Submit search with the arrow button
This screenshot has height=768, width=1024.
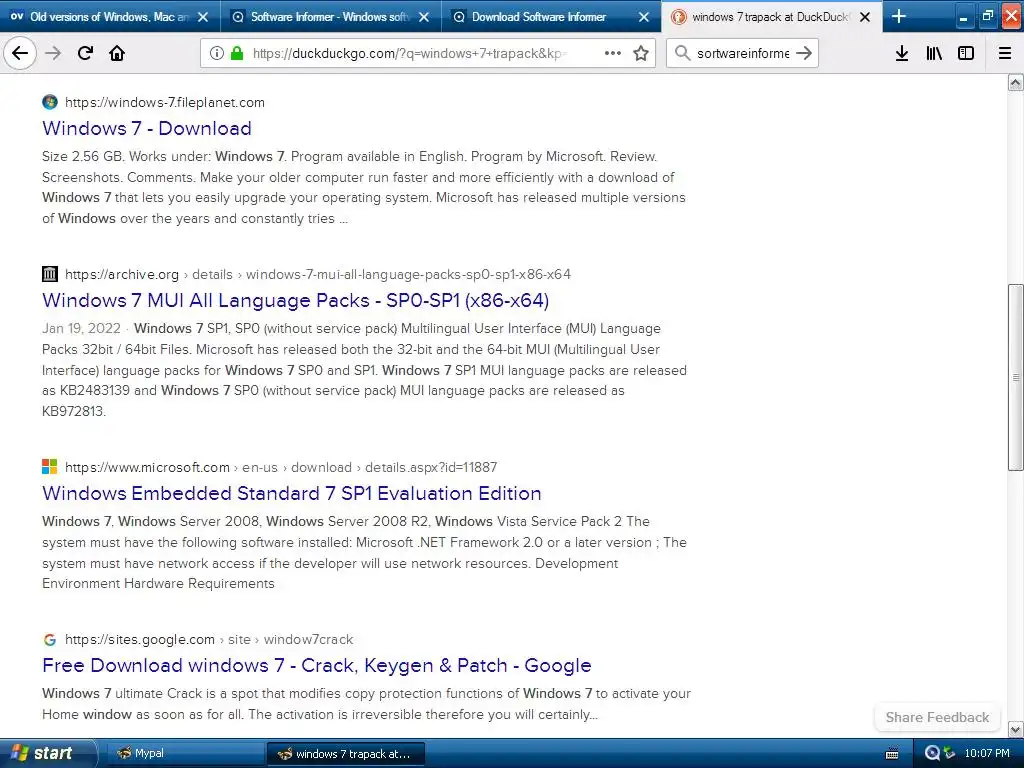tap(804, 53)
